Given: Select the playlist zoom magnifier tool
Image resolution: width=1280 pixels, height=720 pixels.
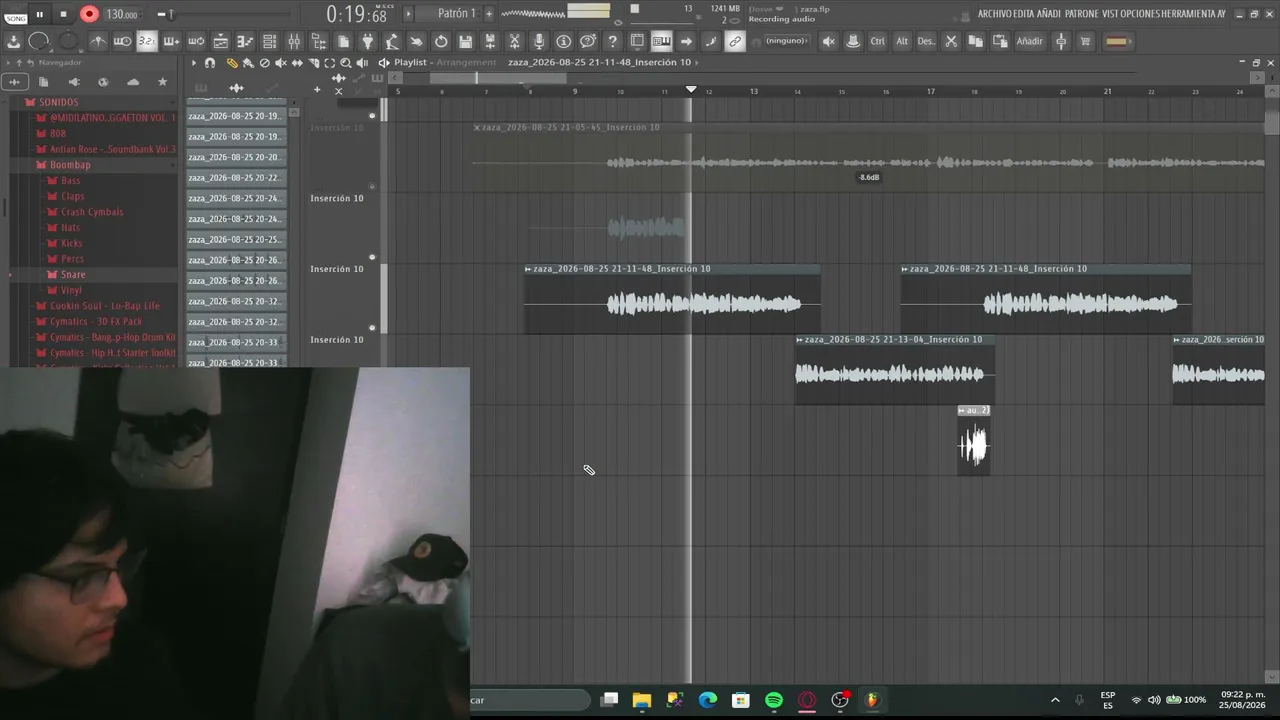Looking at the screenshot, I should pyautogui.click(x=345, y=63).
